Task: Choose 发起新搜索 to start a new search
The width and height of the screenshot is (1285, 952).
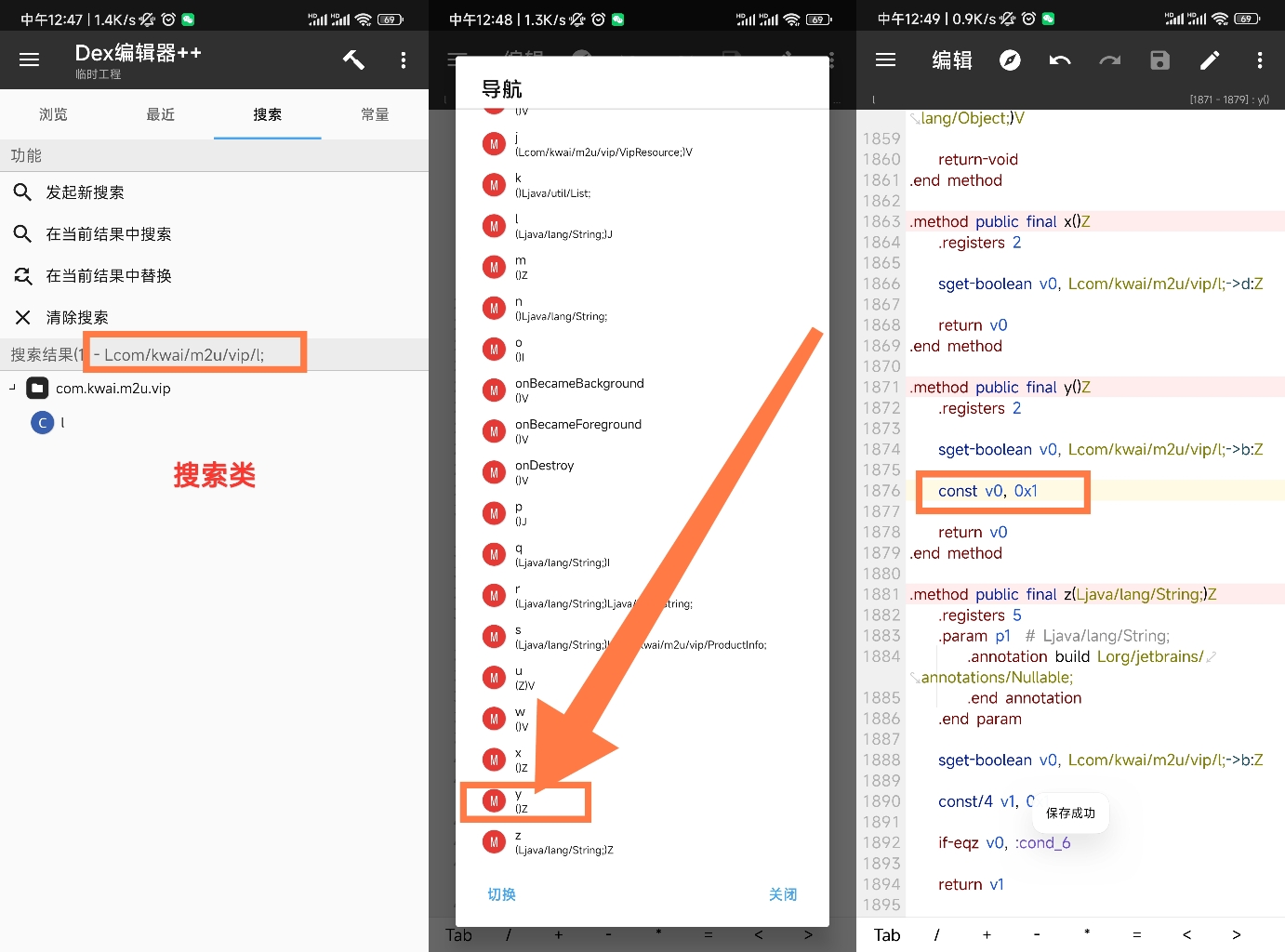Action: click(85, 192)
